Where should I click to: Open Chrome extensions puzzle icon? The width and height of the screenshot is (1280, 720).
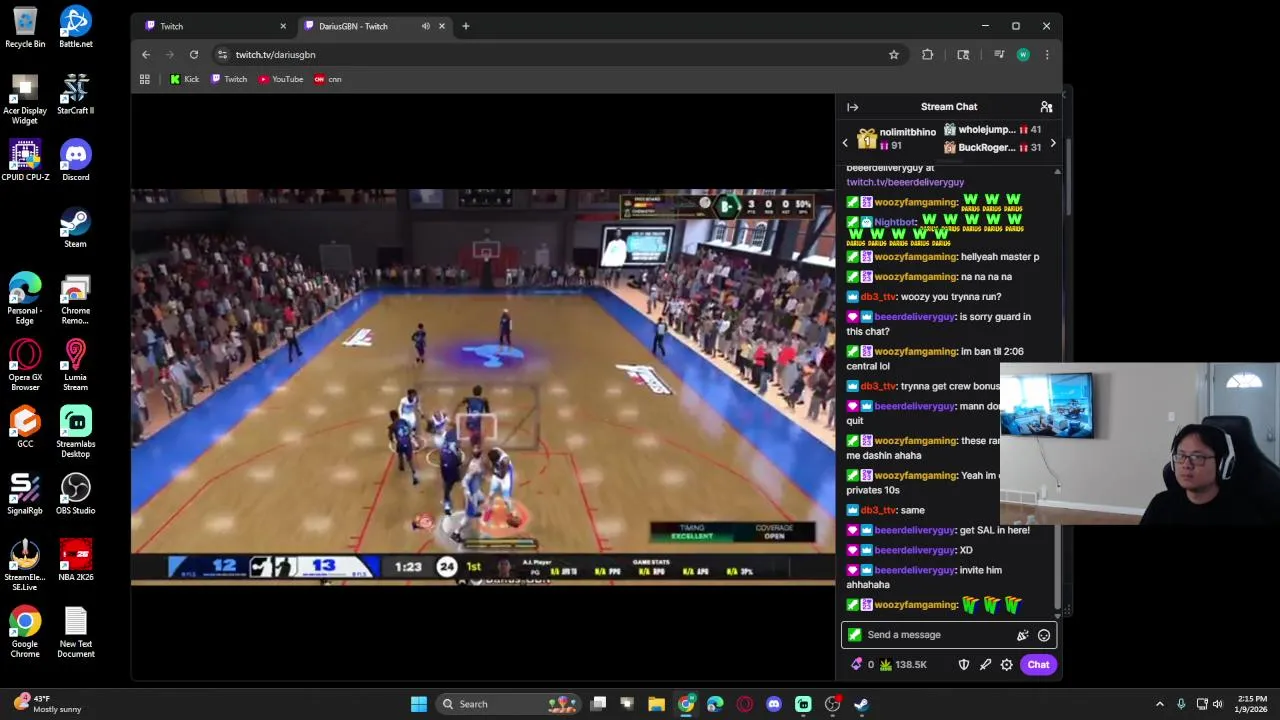928,55
